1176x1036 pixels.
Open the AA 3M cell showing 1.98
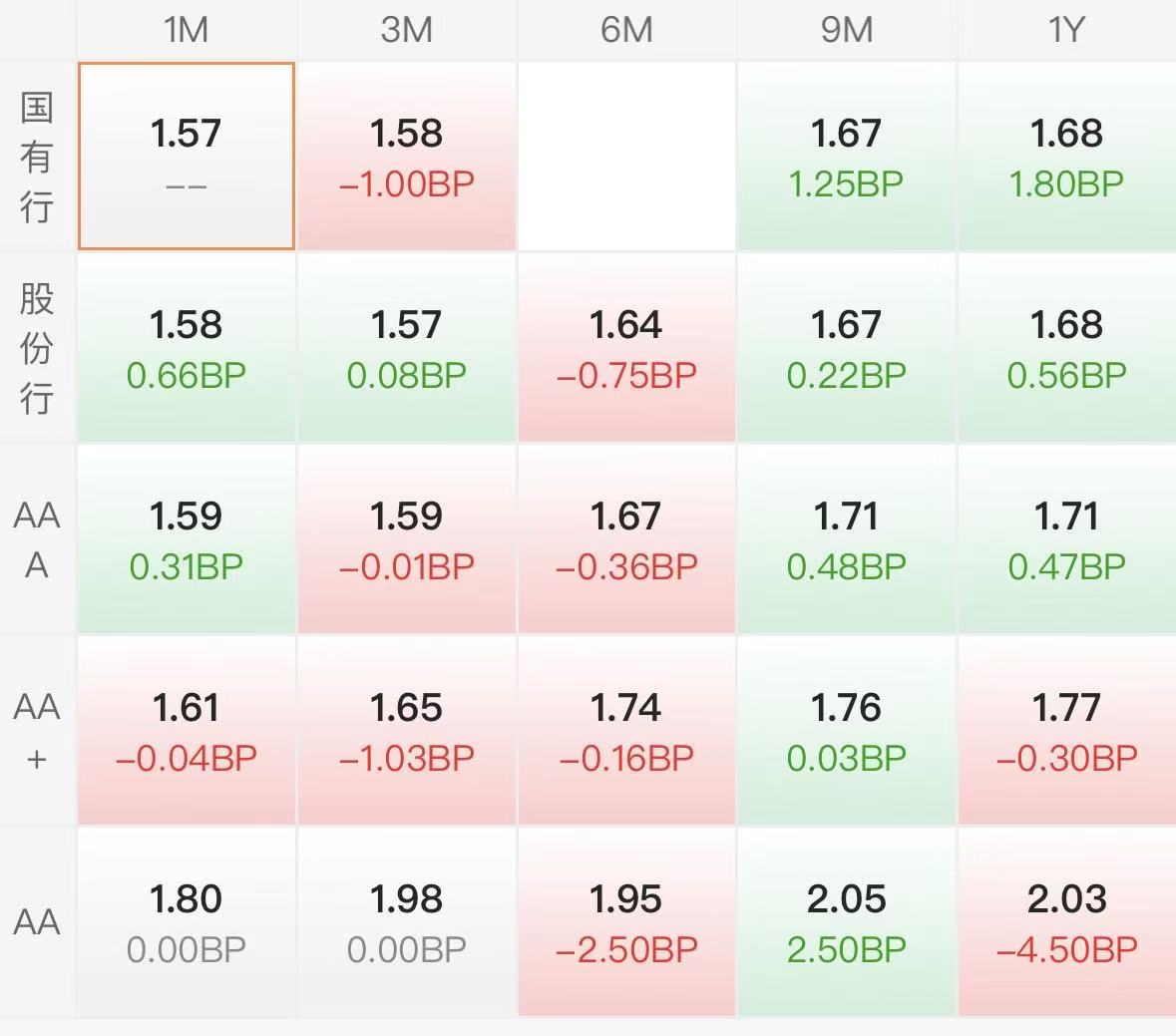(407, 922)
